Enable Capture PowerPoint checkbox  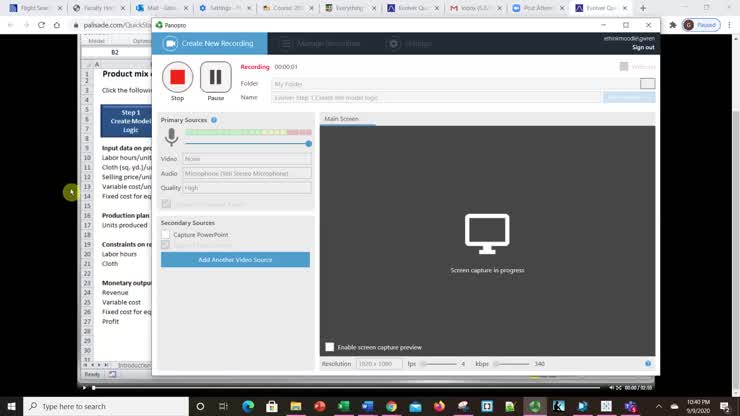pyautogui.click(x=166, y=235)
